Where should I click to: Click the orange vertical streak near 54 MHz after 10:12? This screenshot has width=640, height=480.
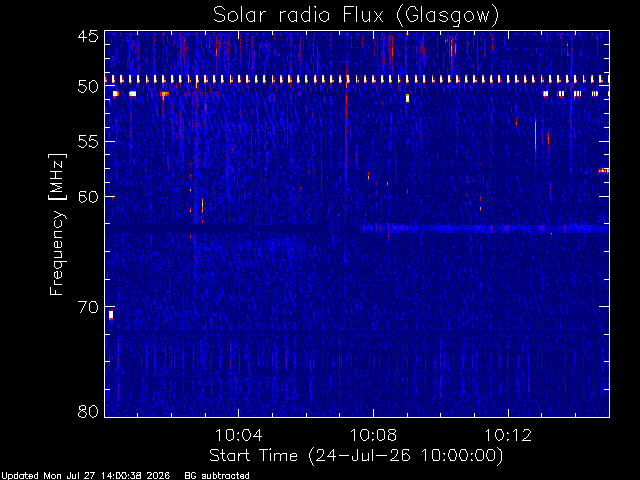click(x=536, y=137)
